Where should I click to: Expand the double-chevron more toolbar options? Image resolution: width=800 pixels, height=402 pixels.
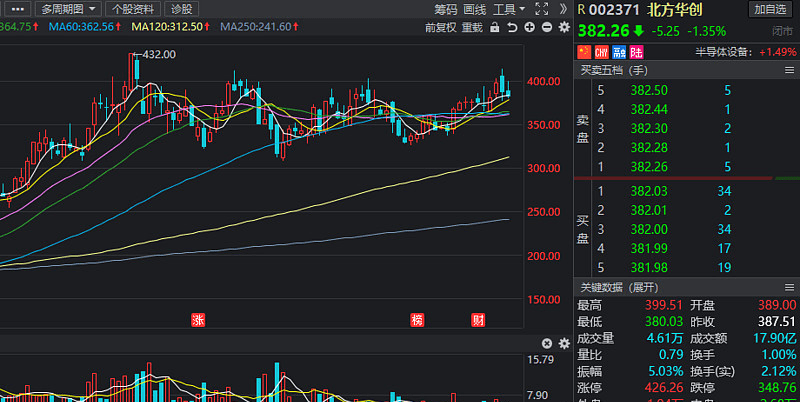click(x=563, y=9)
